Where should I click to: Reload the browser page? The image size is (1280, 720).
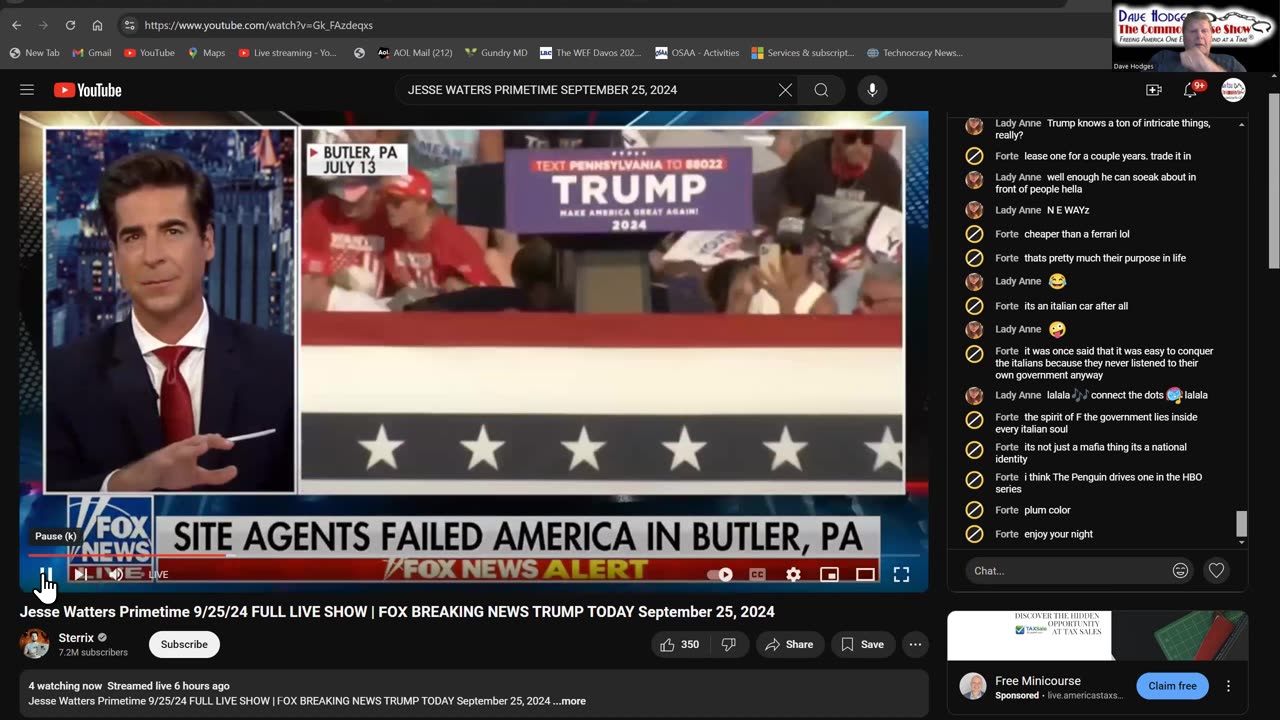[70, 25]
